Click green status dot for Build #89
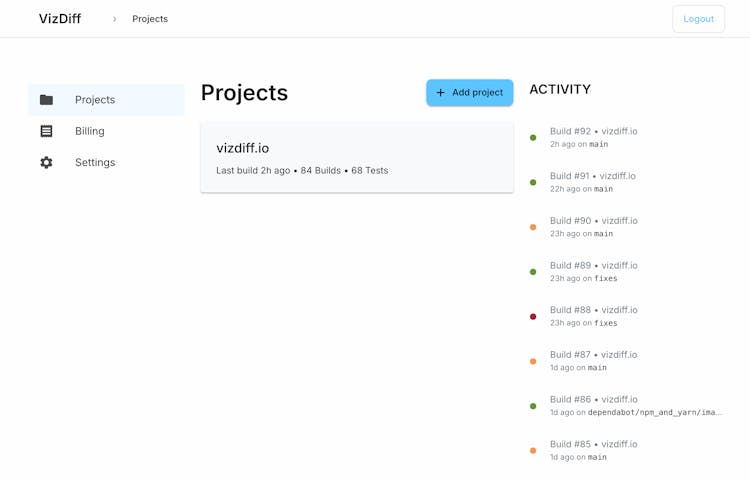This screenshot has height=480, width=750. point(533,272)
